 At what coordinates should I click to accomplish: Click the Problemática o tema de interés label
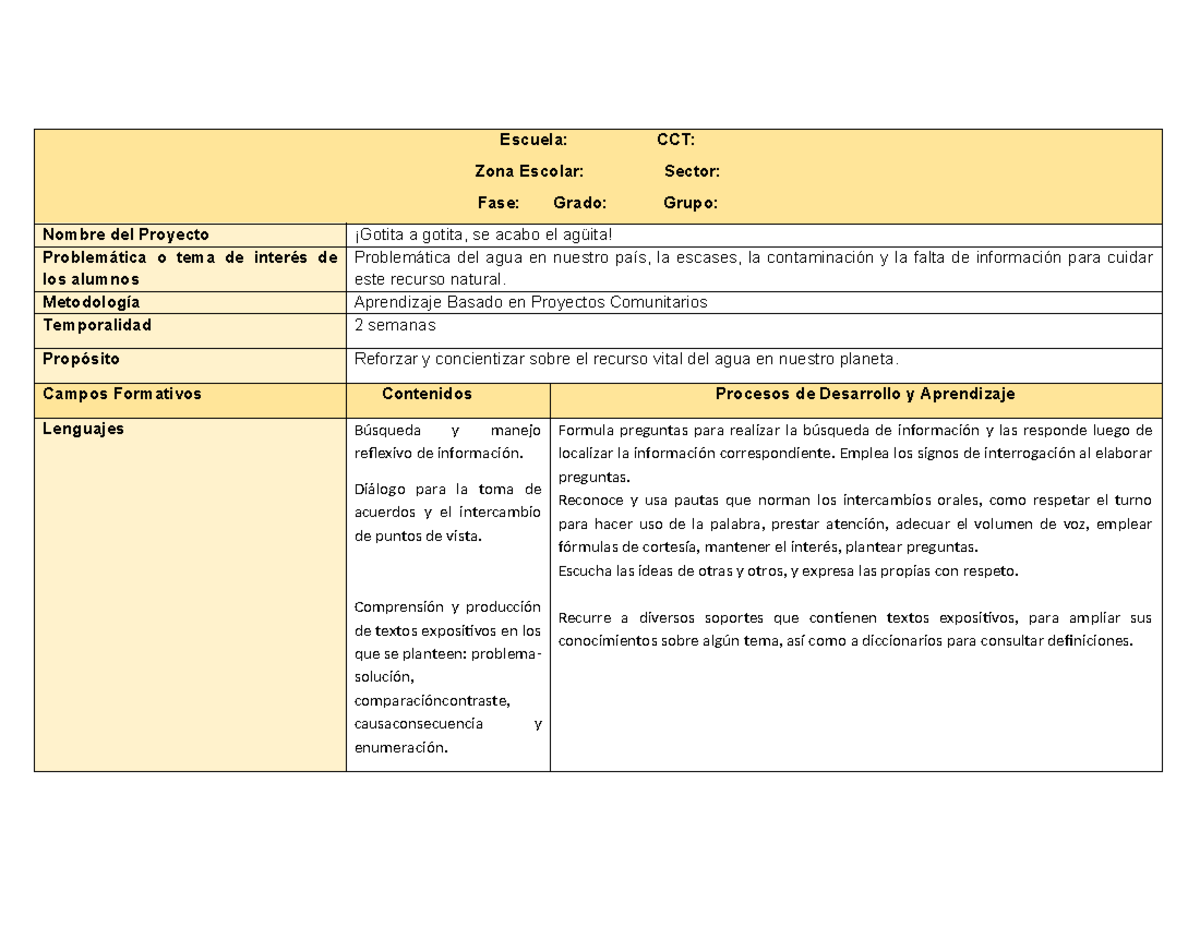(x=190, y=269)
